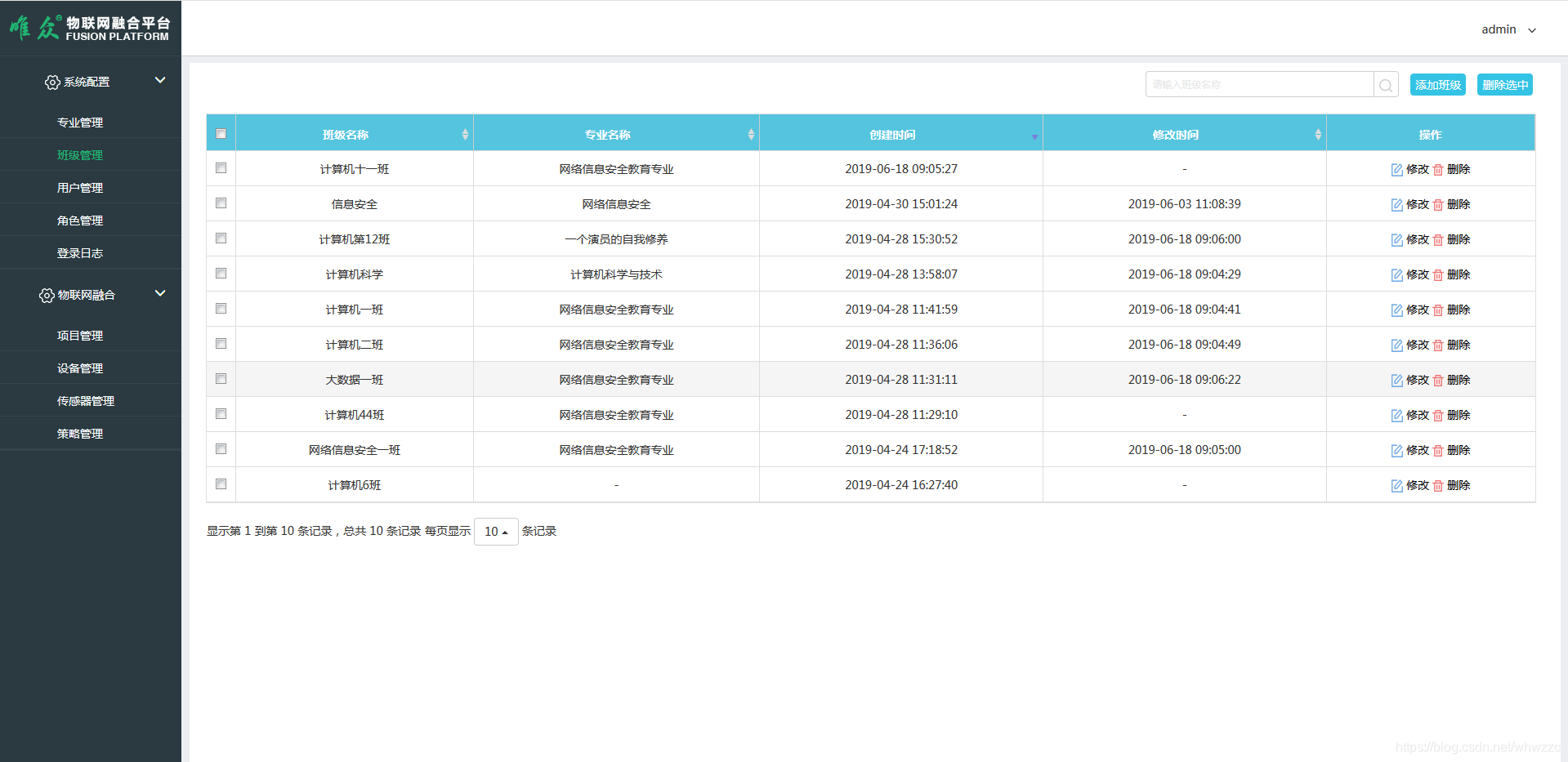Viewport: 1568px width, 762px height.
Task: Check the 计算机一班 row checkbox
Action: coord(221,309)
